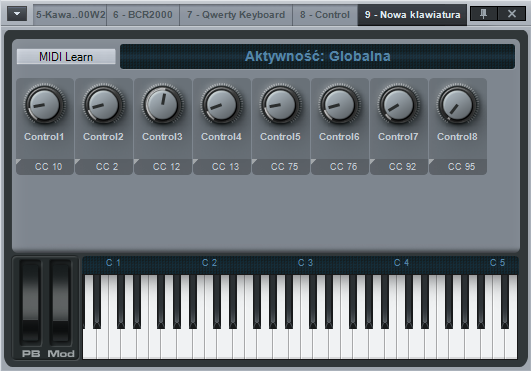This screenshot has height=371, width=531.
Task: Select the 9 - Nowa klawiatura tab
Action: [412, 15]
